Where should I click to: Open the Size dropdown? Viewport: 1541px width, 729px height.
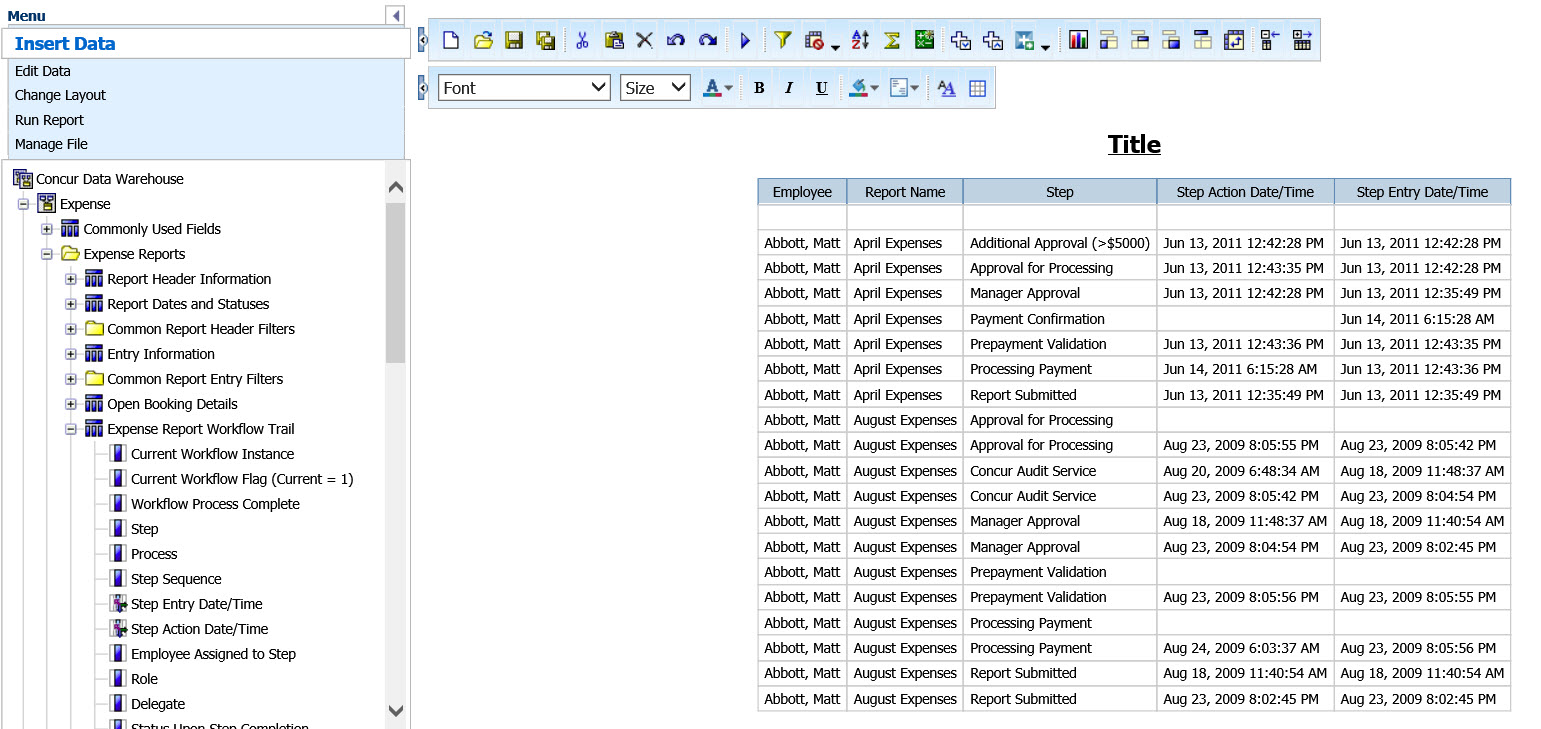655,88
